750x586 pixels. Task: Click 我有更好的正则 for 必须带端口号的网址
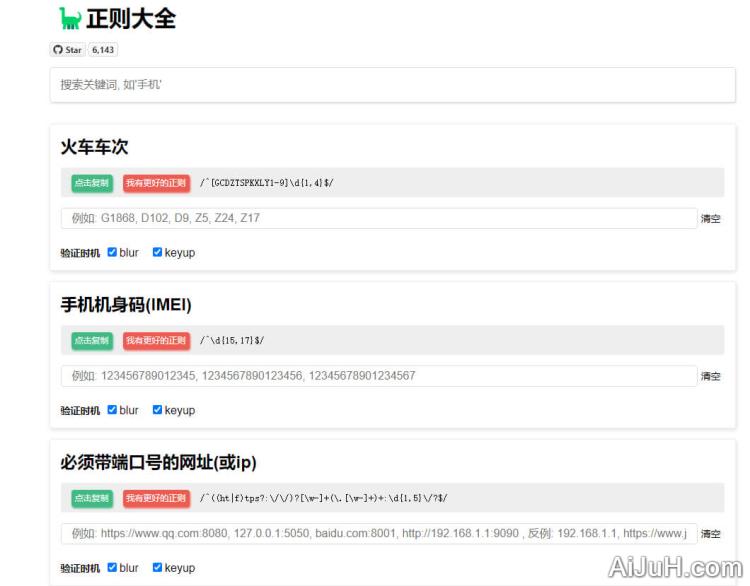click(x=156, y=498)
